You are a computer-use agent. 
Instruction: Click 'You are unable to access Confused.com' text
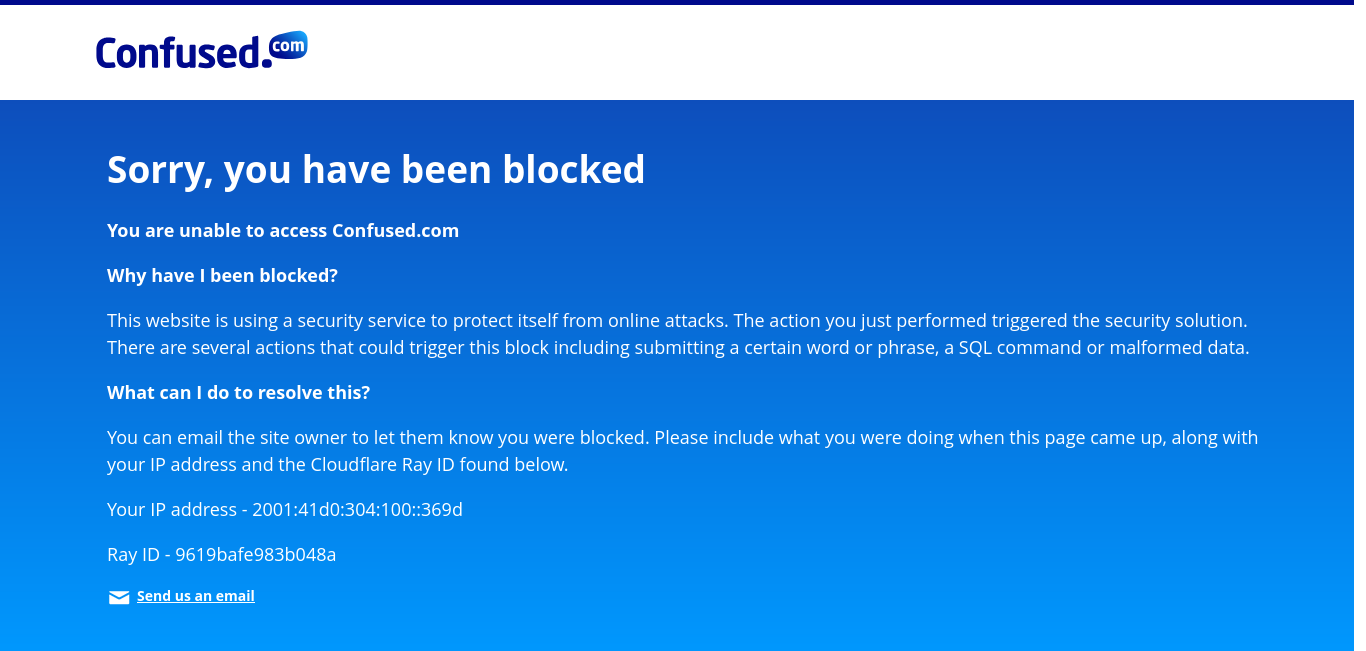283,231
